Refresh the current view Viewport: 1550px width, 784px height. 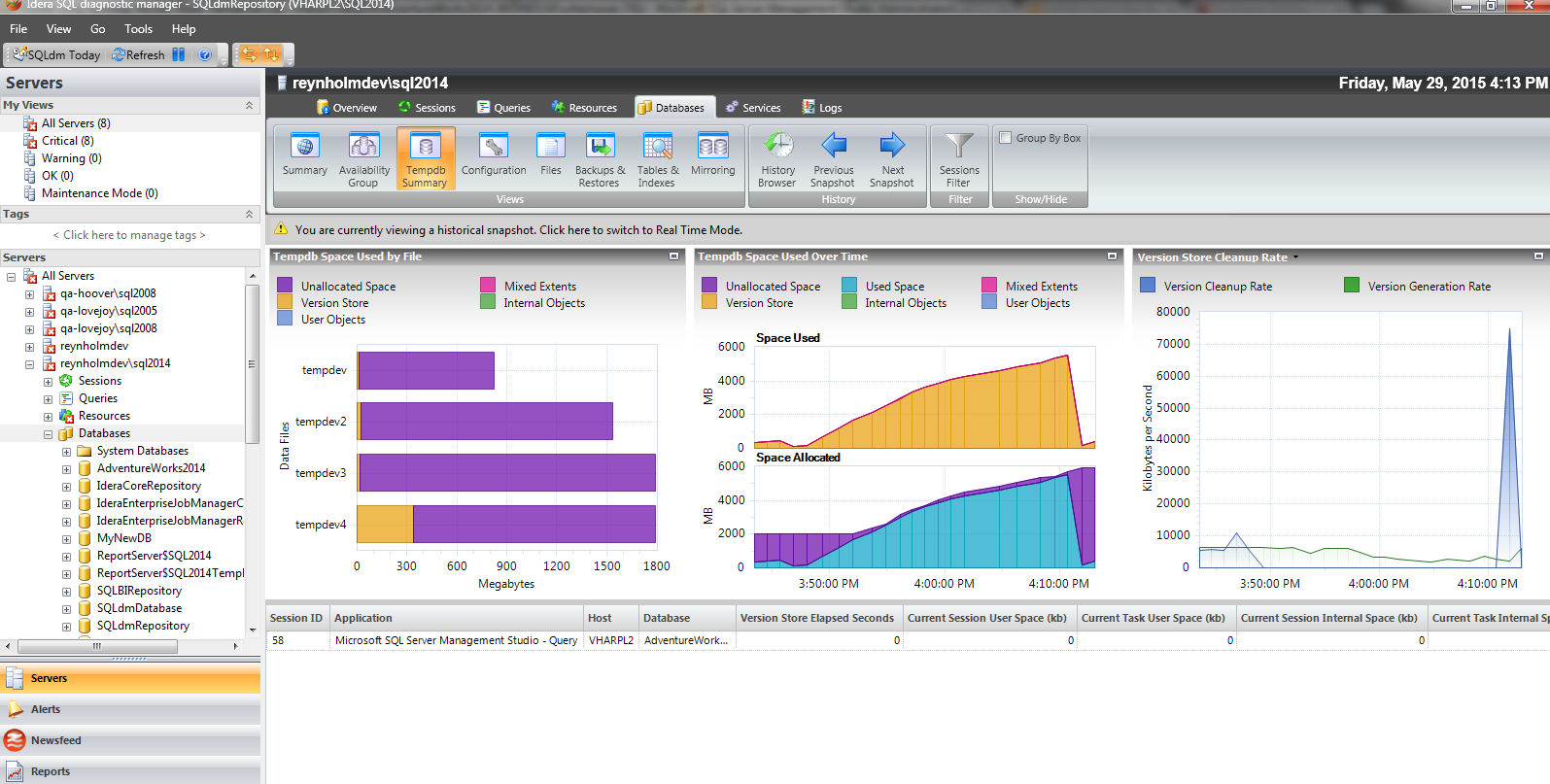point(139,55)
